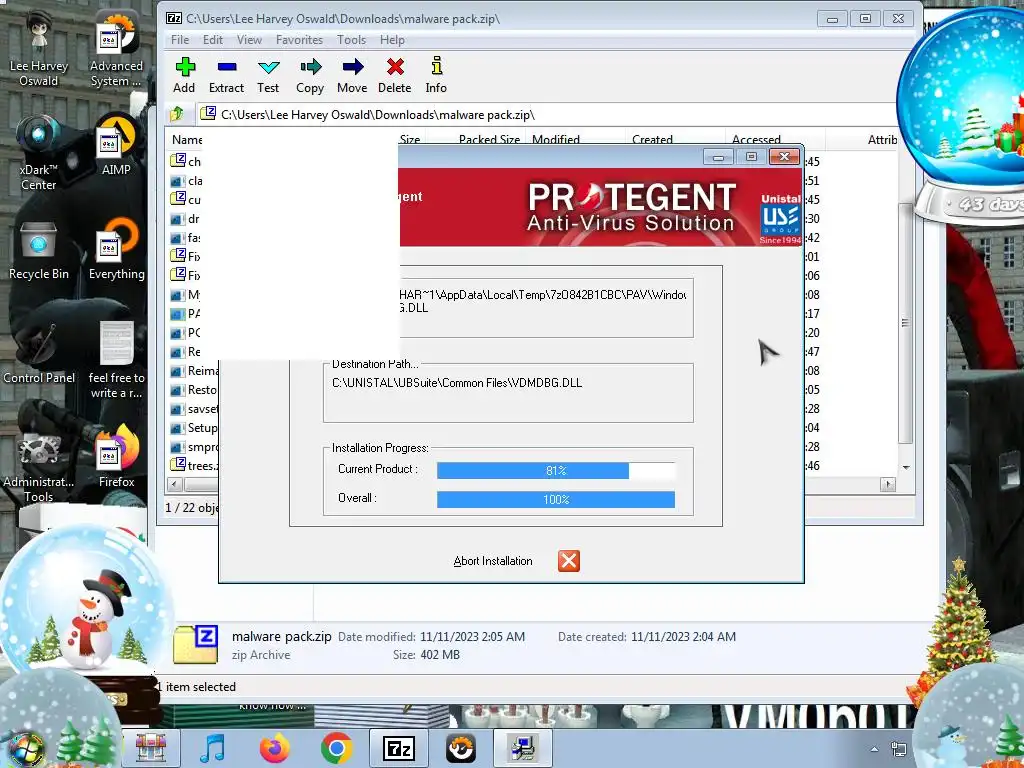Open Firefox from the taskbar
Screen dimensions: 1024x768
pos(274,748)
